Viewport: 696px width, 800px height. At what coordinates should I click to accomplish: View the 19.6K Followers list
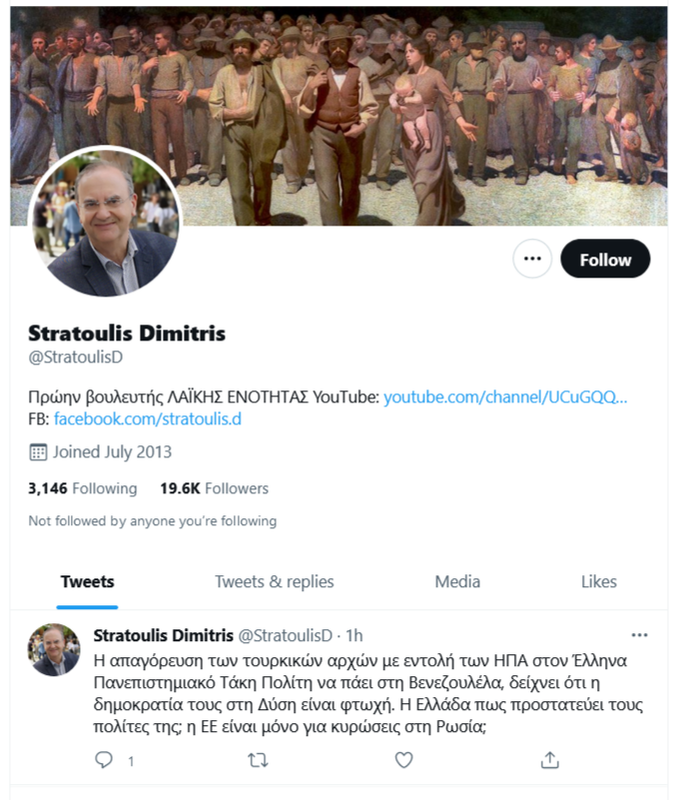point(214,488)
